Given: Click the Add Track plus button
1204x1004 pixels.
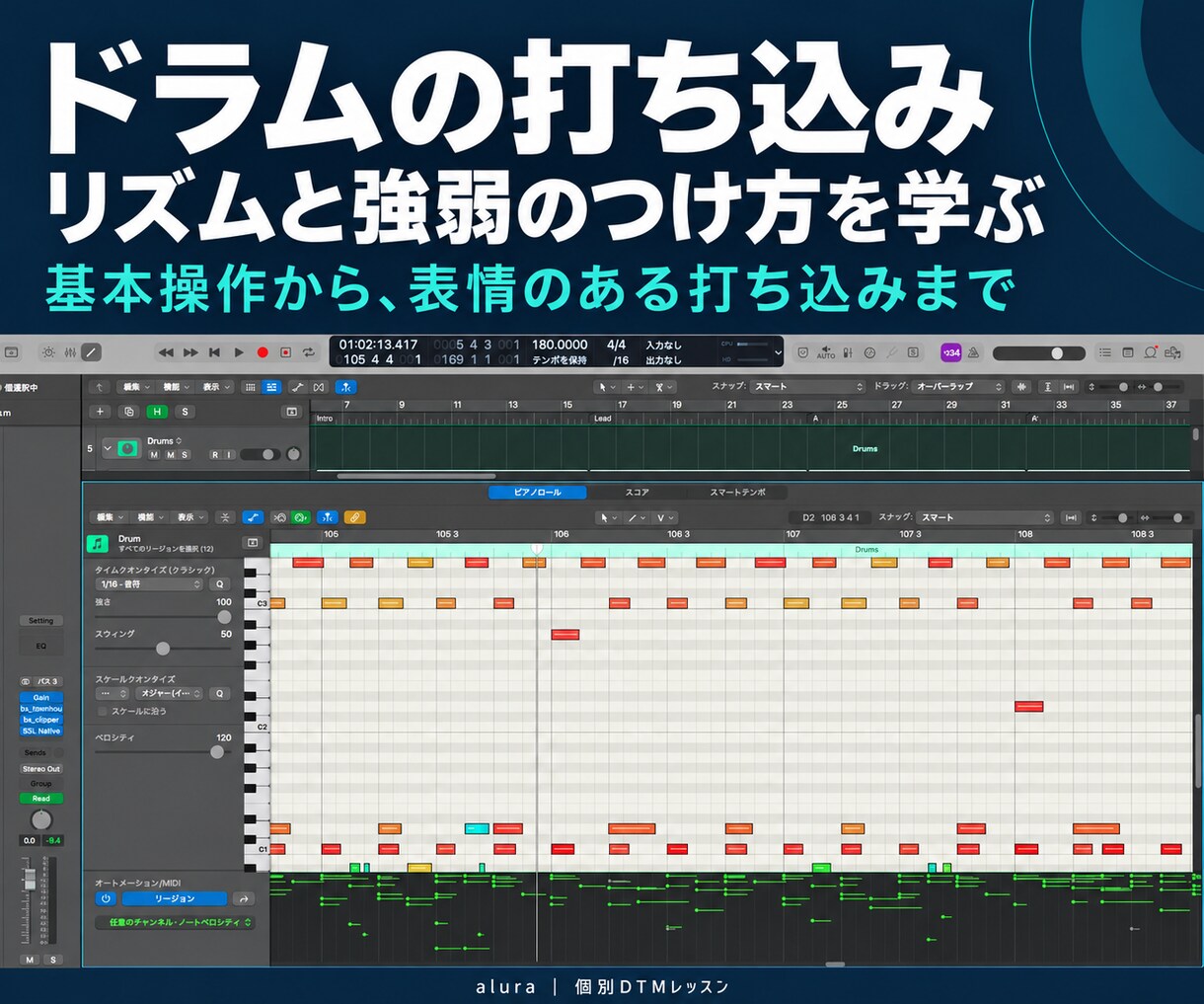Looking at the screenshot, I should coord(100,412).
